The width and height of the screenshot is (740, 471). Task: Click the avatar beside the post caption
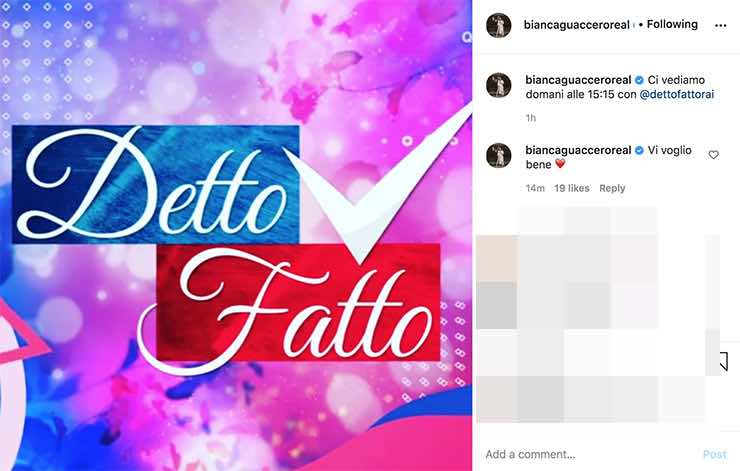[499, 85]
